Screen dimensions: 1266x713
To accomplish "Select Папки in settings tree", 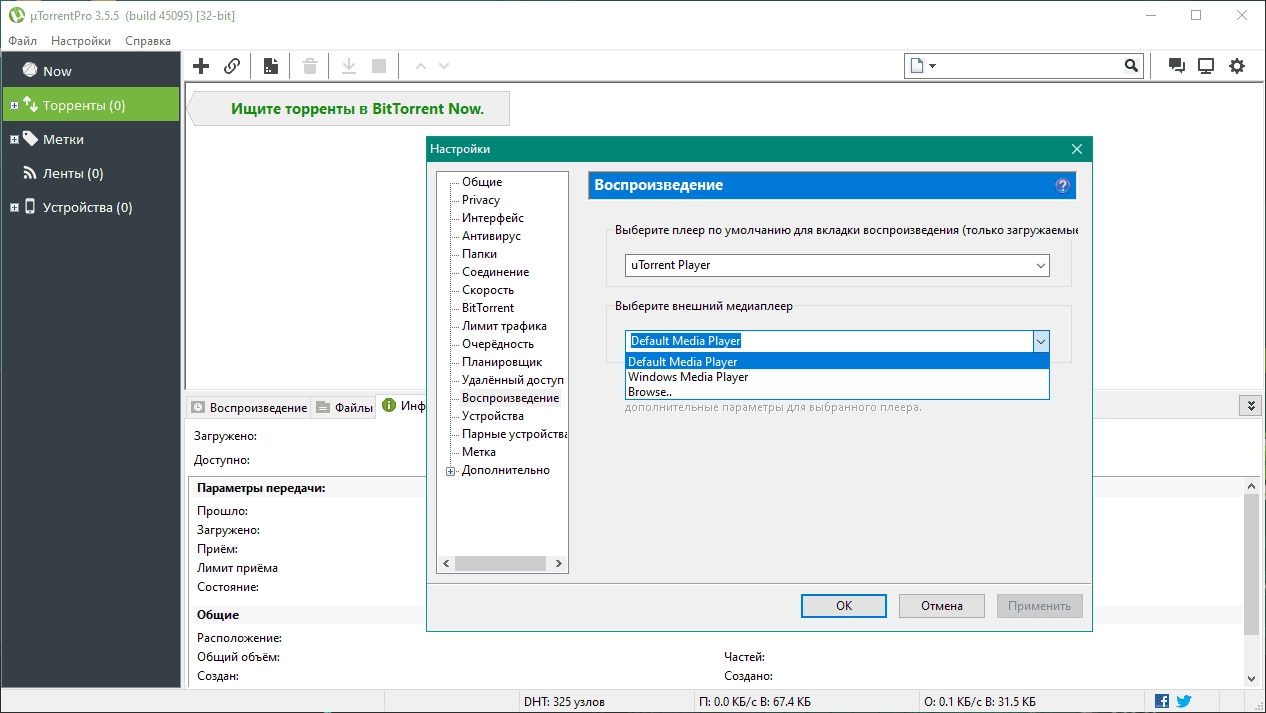I will [x=479, y=254].
